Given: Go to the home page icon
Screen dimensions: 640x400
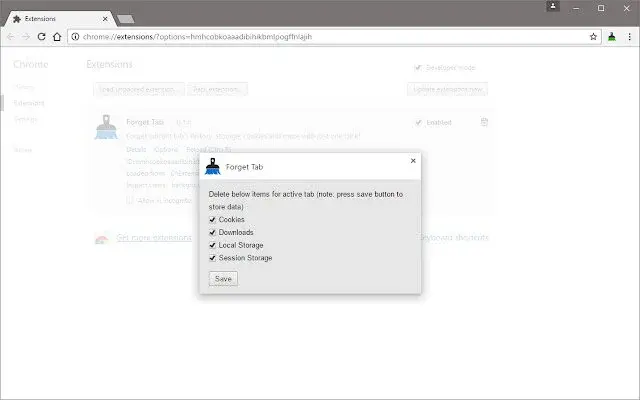Looking at the screenshot, I should pos(57,37).
